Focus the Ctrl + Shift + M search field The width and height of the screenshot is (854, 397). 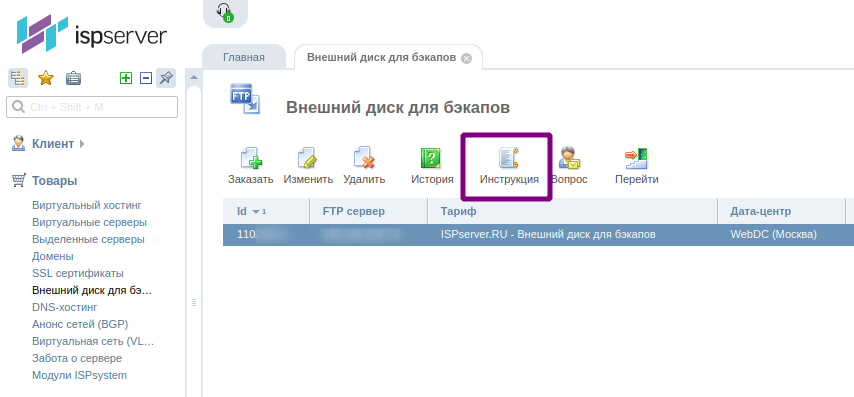pos(92,107)
